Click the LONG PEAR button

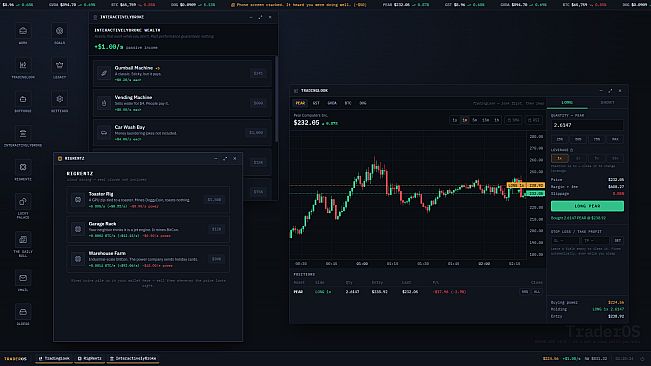point(587,206)
